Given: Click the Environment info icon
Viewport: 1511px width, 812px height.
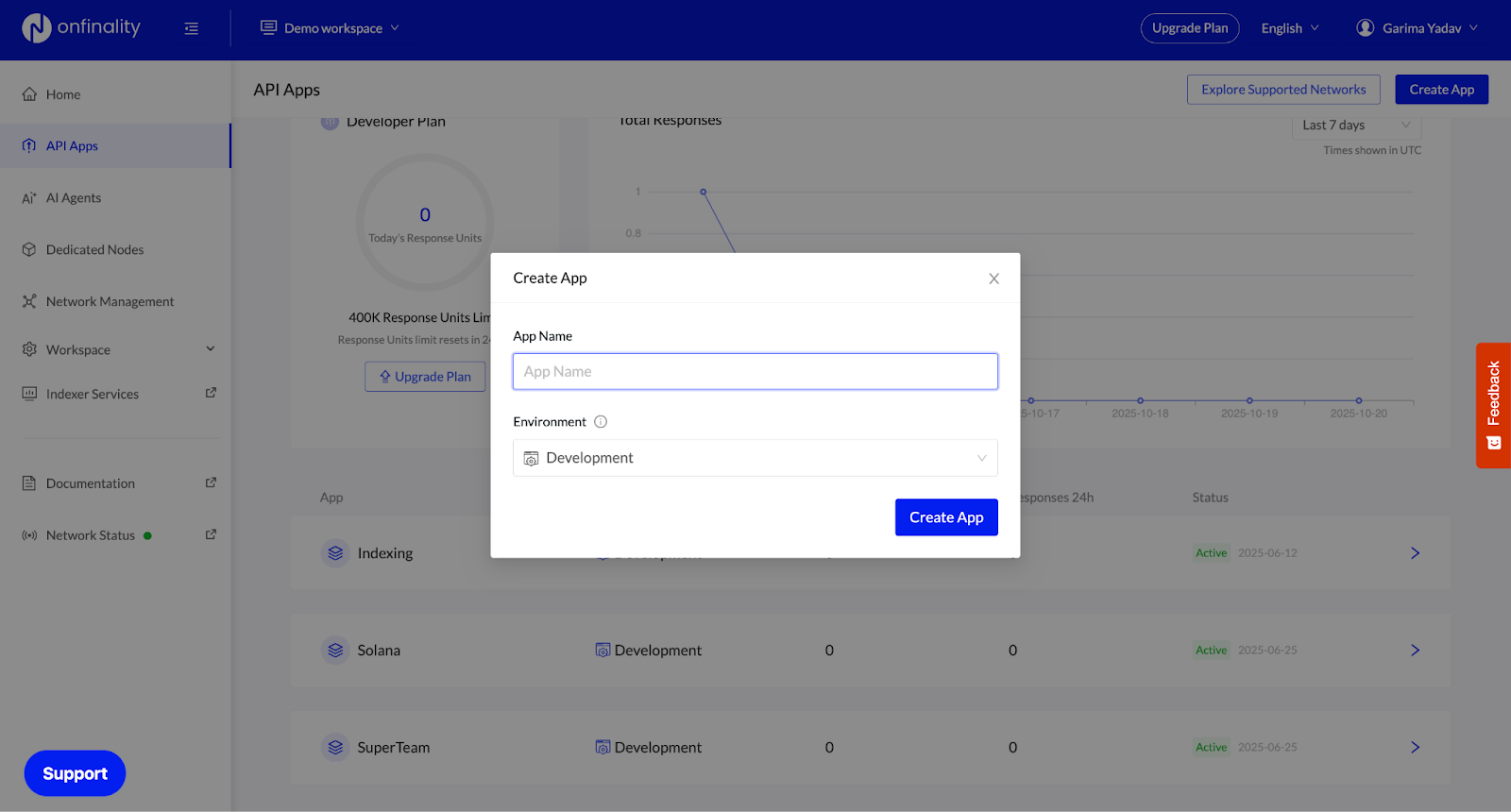Looking at the screenshot, I should point(601,422).
